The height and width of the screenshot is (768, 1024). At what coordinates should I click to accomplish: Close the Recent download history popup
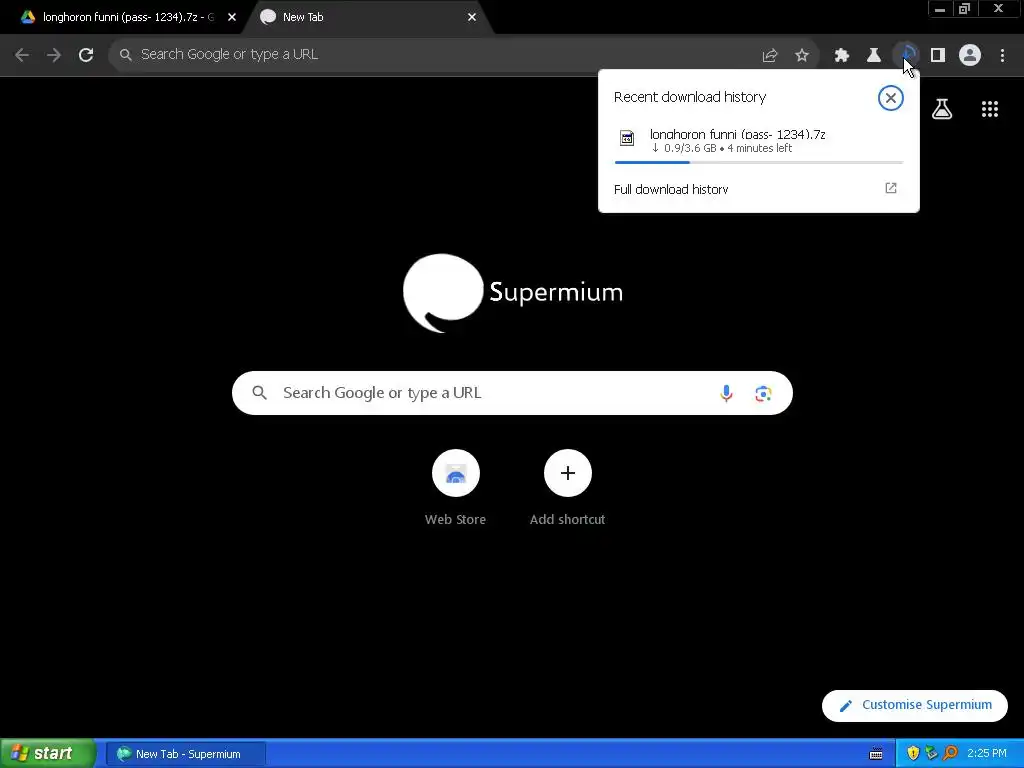click(x=891, y=98)
